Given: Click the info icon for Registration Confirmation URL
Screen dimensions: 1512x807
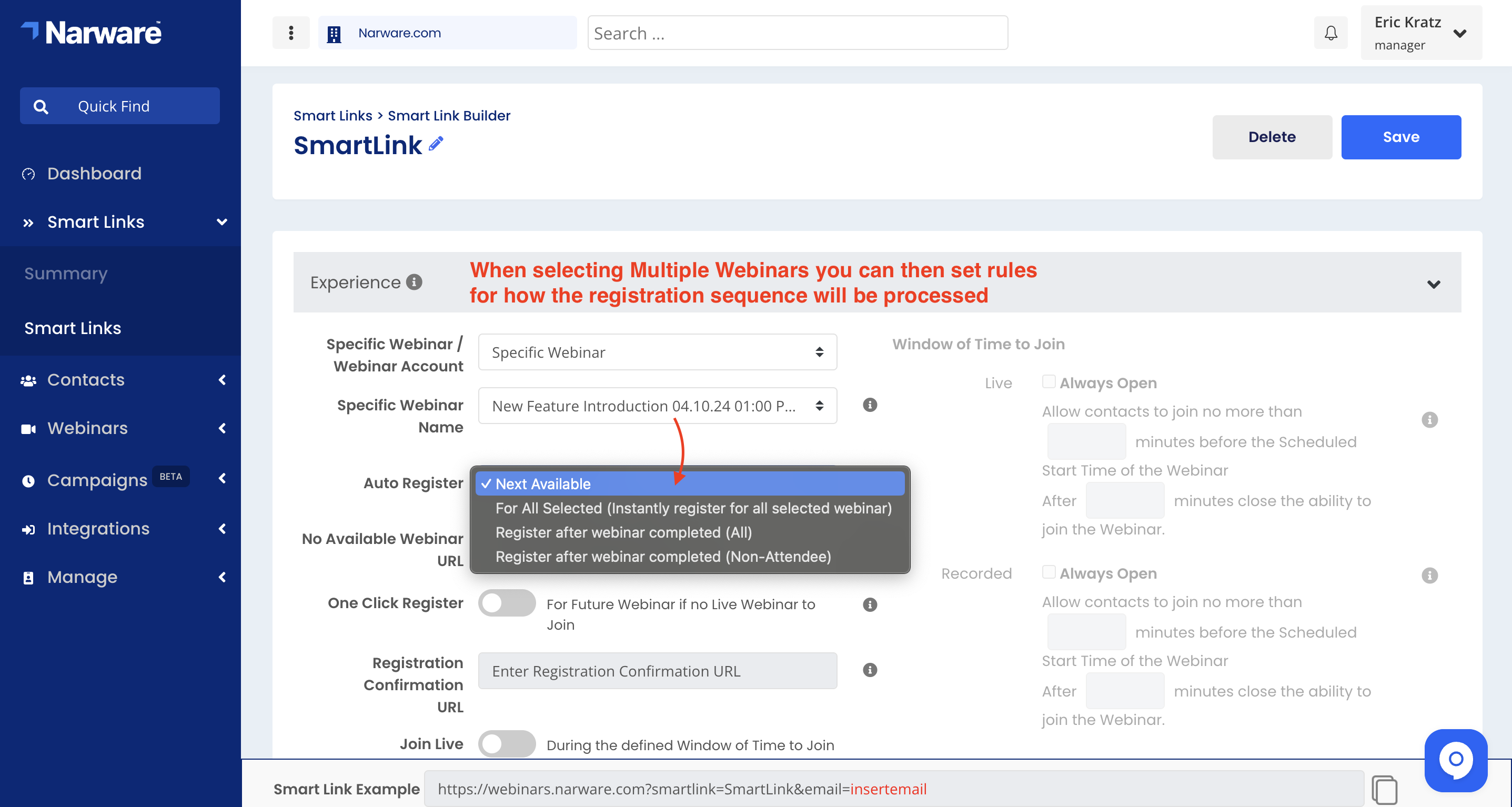Looking at the screenshot, I should click(x=870, y=670).
